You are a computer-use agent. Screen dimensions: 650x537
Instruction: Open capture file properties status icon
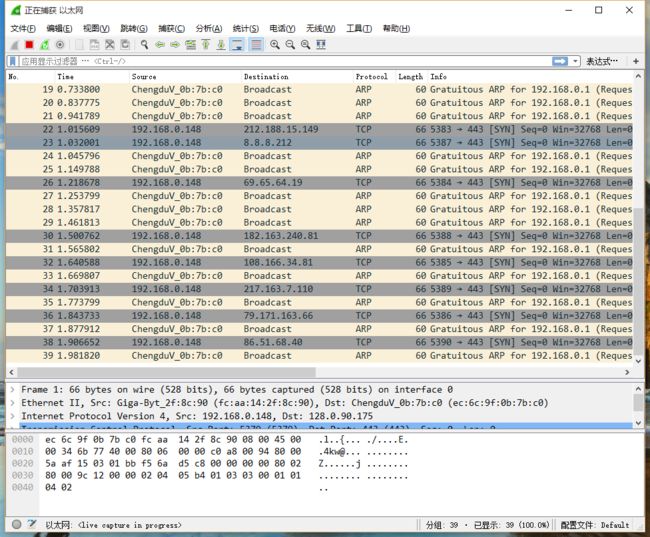[32, 525]
